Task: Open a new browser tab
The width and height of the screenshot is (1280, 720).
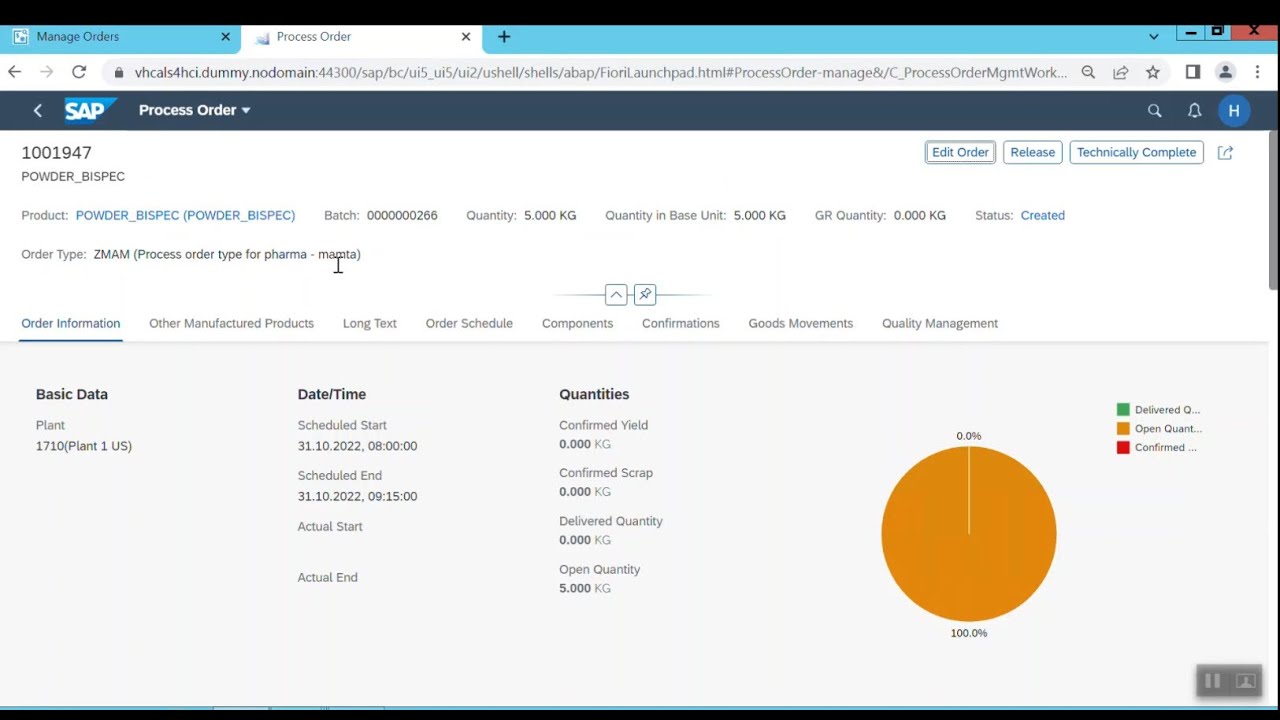Action: (x=504, y=37)
